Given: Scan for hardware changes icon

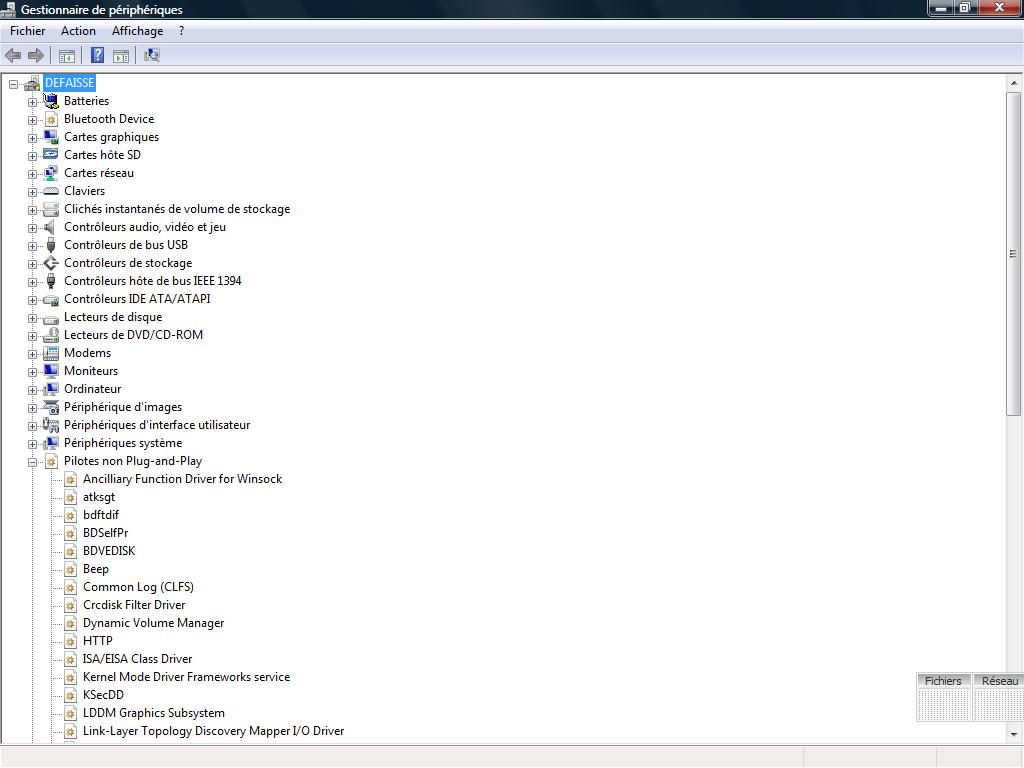Looking at the screenshot, I should click(x=152, y=56).
